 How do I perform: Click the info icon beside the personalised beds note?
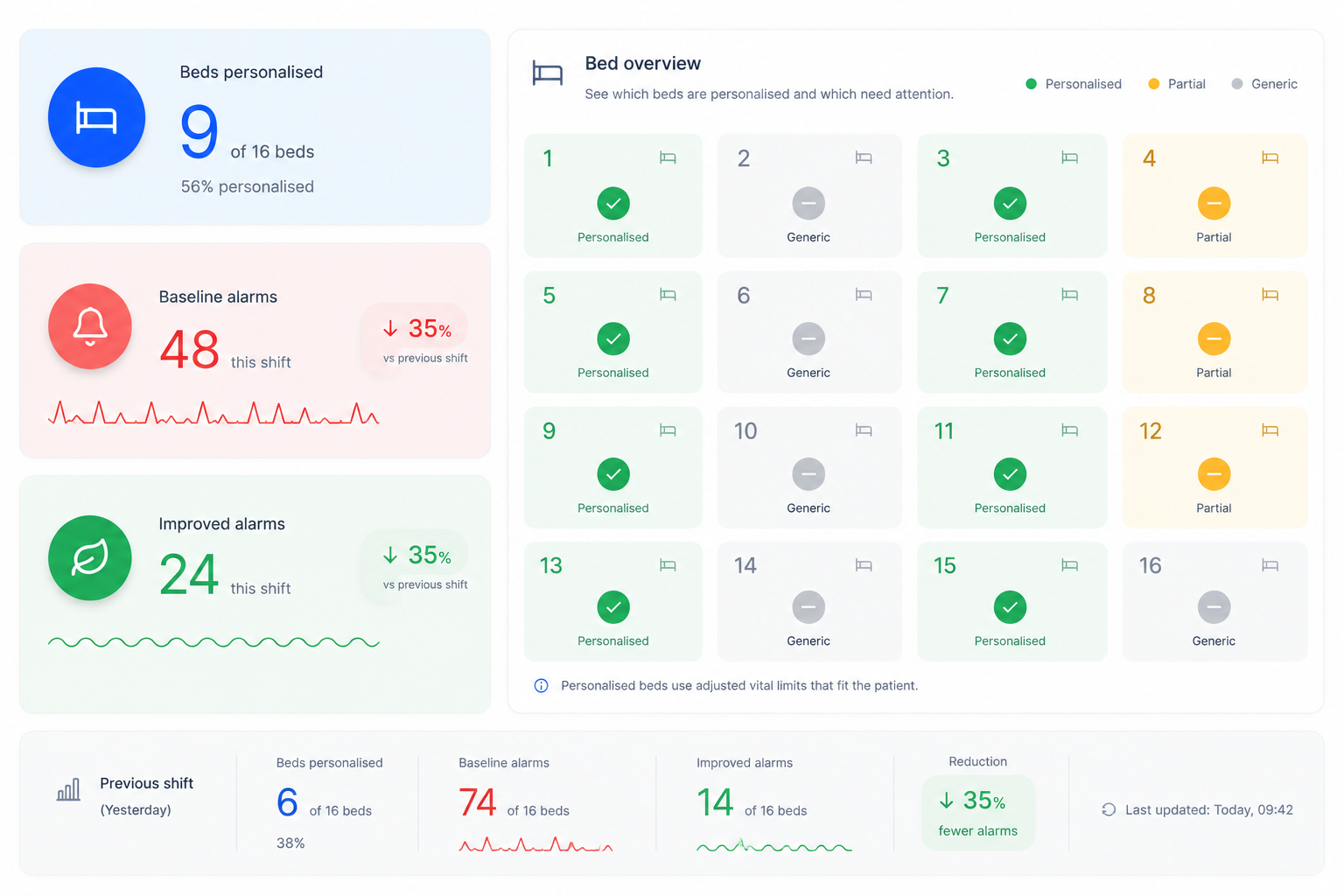pyautogui.click(x=542, y=685)
